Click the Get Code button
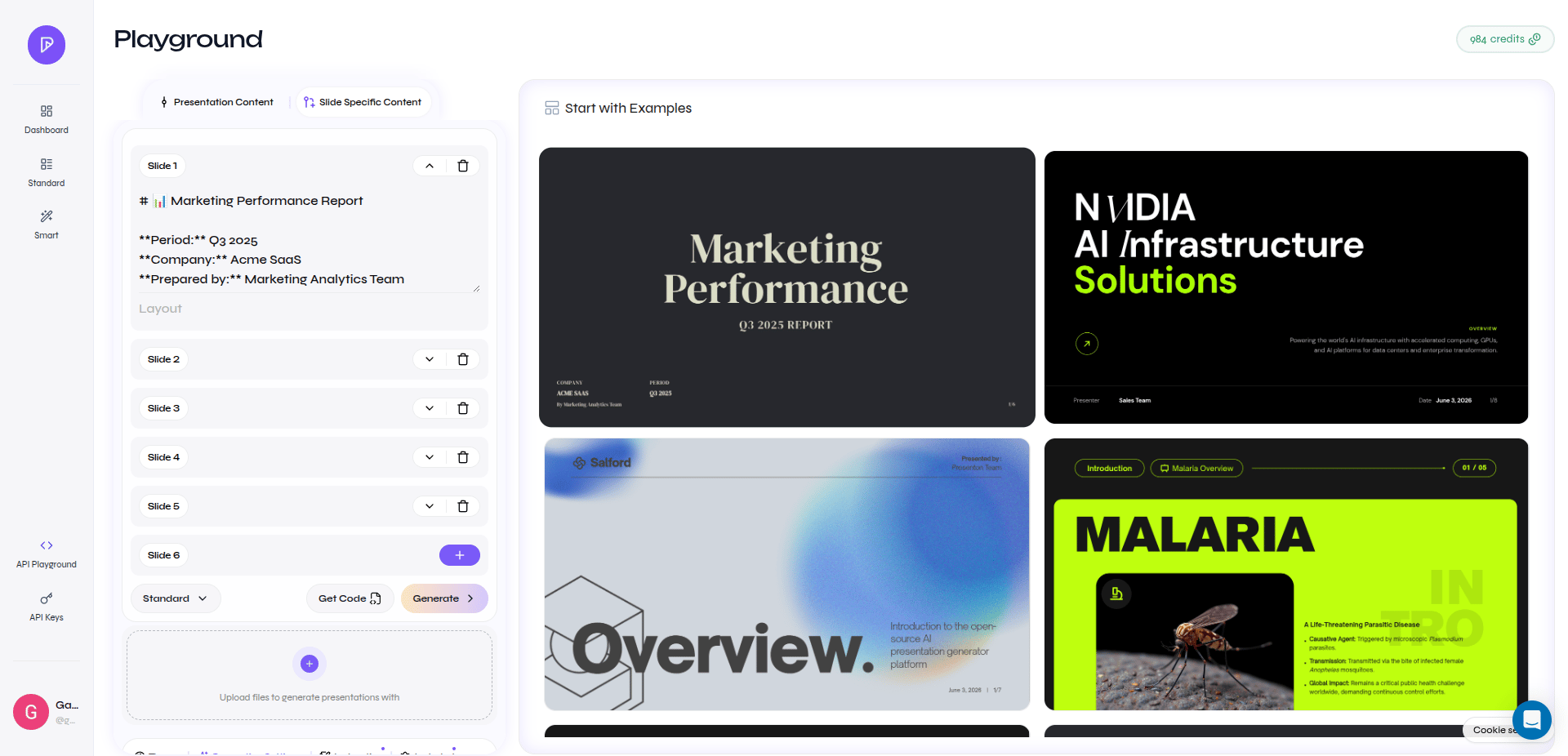 (350, 598)
